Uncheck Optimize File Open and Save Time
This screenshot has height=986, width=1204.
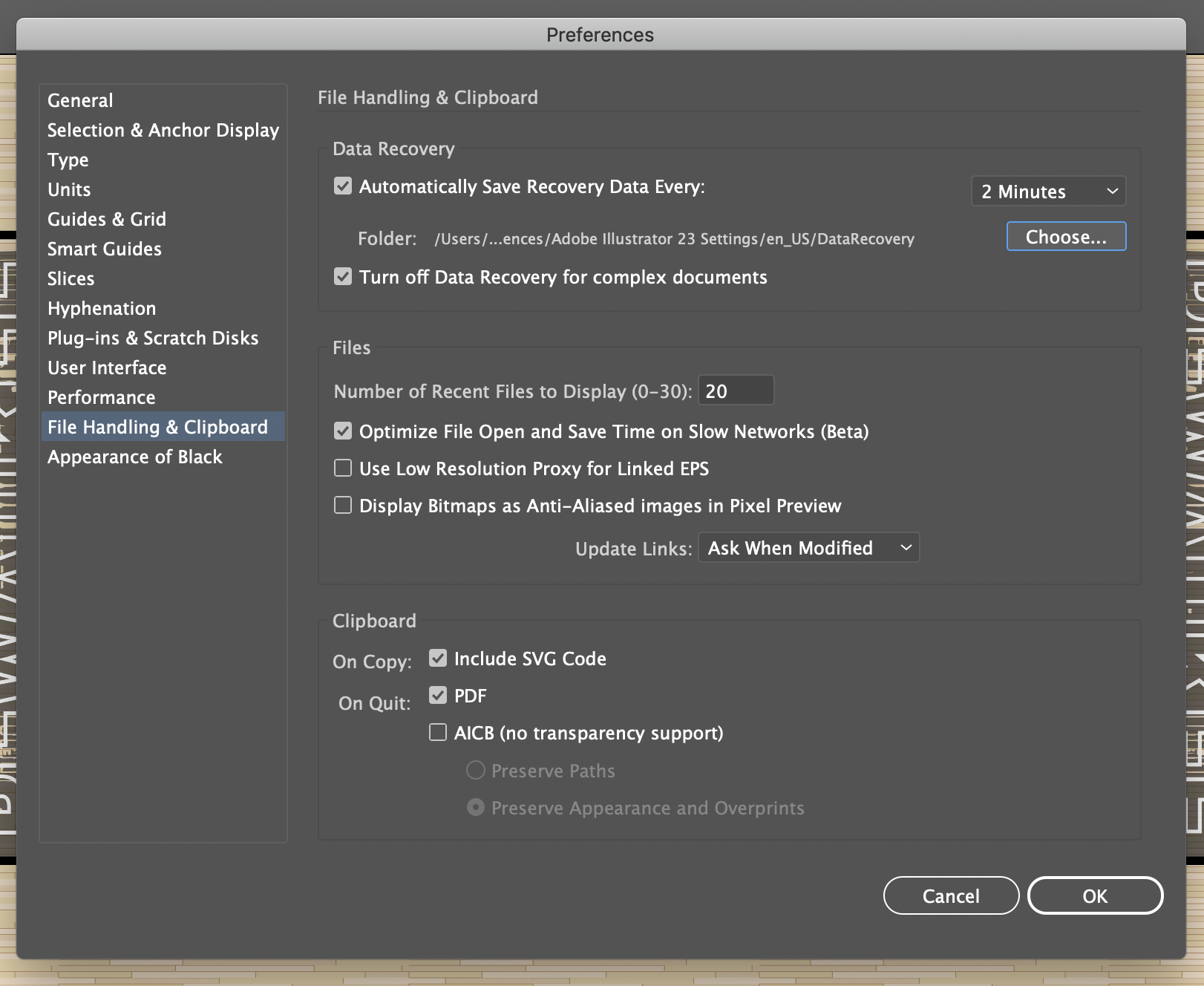pyautogui.click(x=342, y=431)
